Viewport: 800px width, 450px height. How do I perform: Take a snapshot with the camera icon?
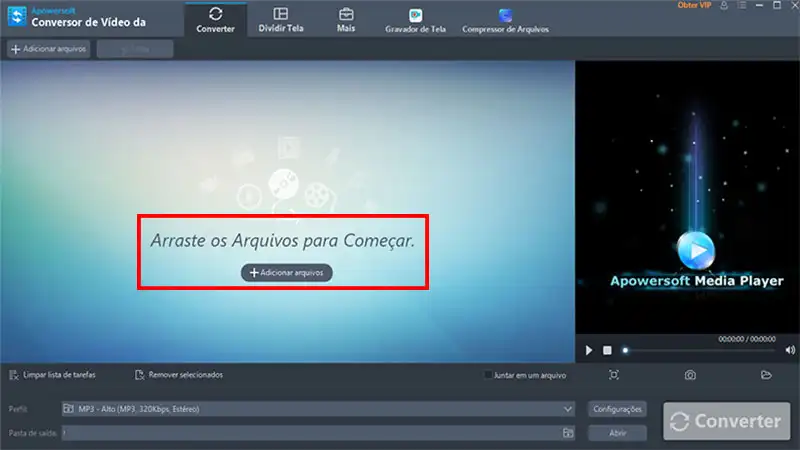coord(690,375)
